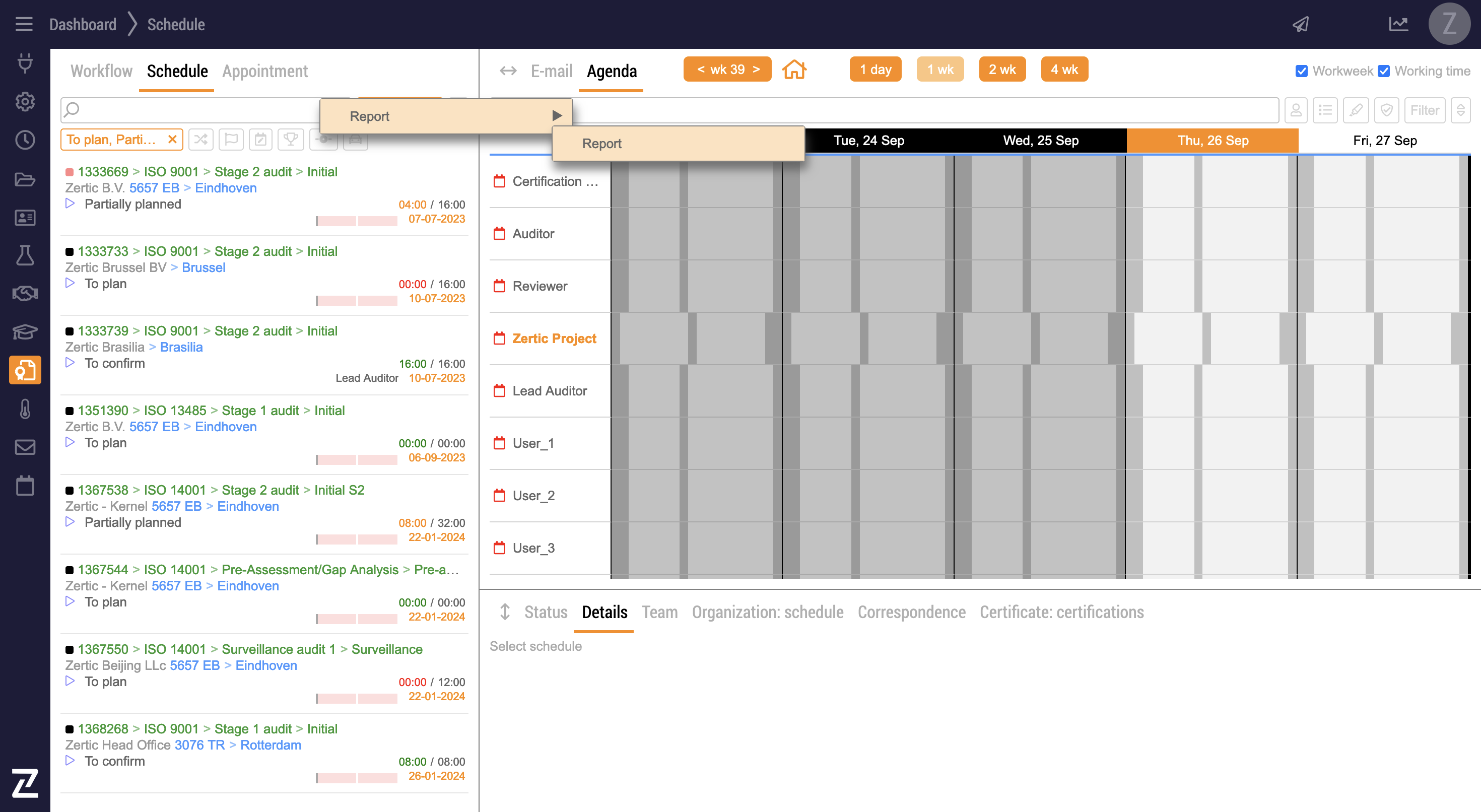The height and width of the screenshot is (812, 1481).
Task: Open the Team tab in the details panel
Action: (659, 612)
